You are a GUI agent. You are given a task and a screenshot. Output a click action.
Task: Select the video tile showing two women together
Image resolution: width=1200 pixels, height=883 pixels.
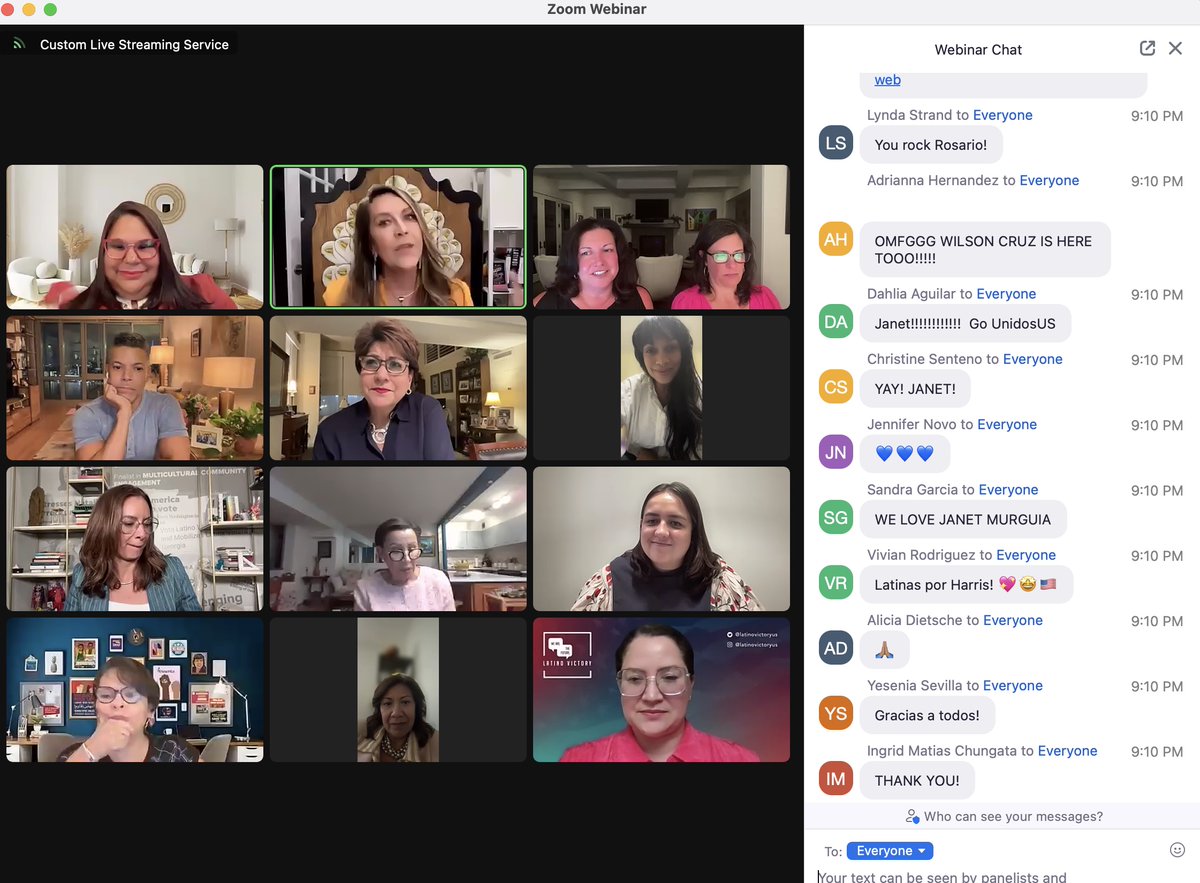(661, 237)
